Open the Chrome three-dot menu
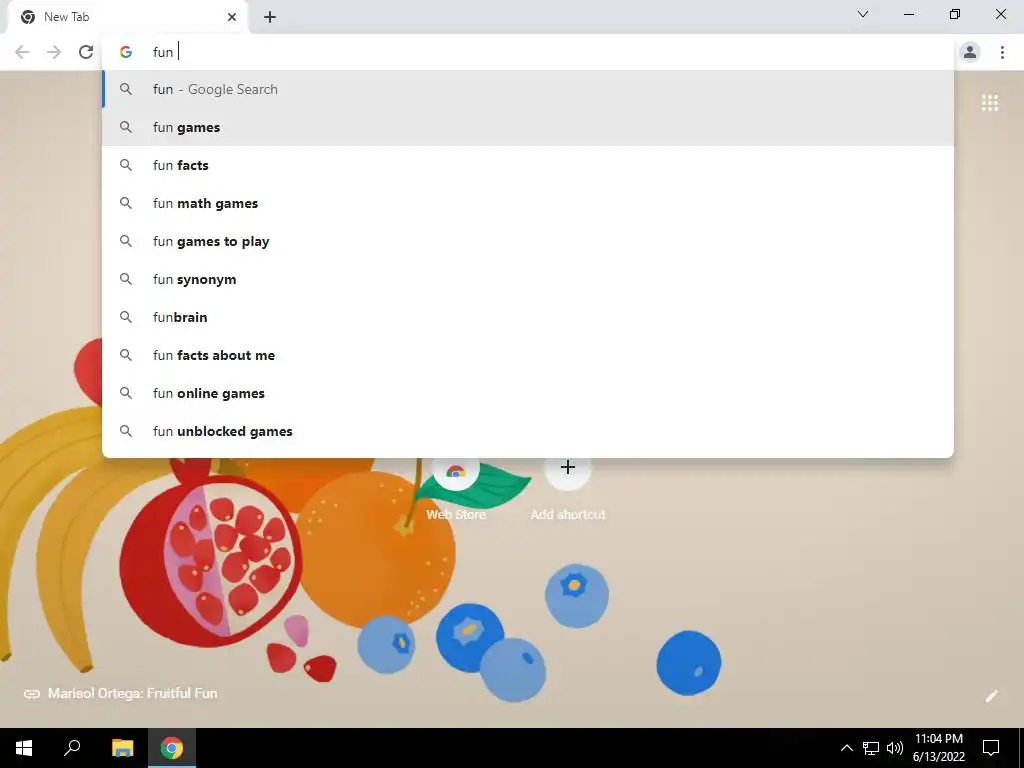 coord(1002,52)
